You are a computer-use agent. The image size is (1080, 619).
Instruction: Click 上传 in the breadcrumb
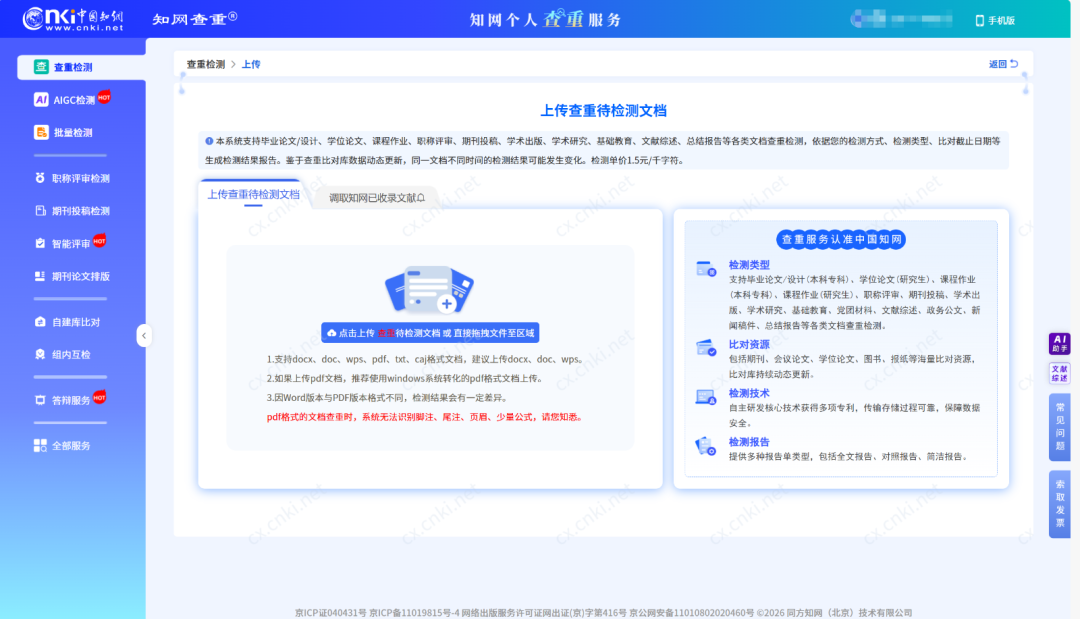tap(251, 64)
